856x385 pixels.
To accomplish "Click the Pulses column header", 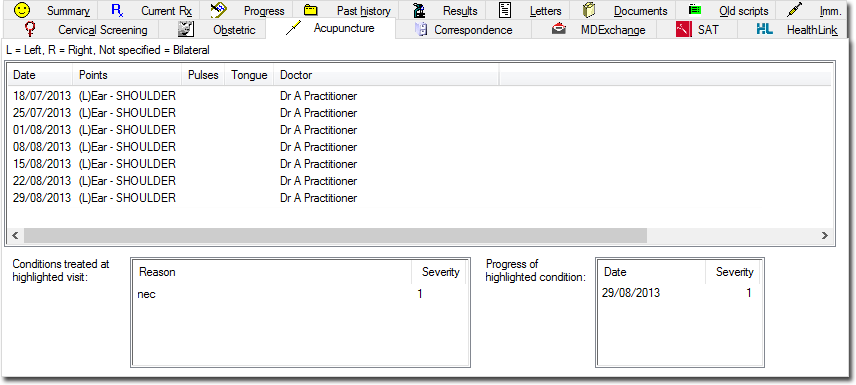I will coord(203,75).
